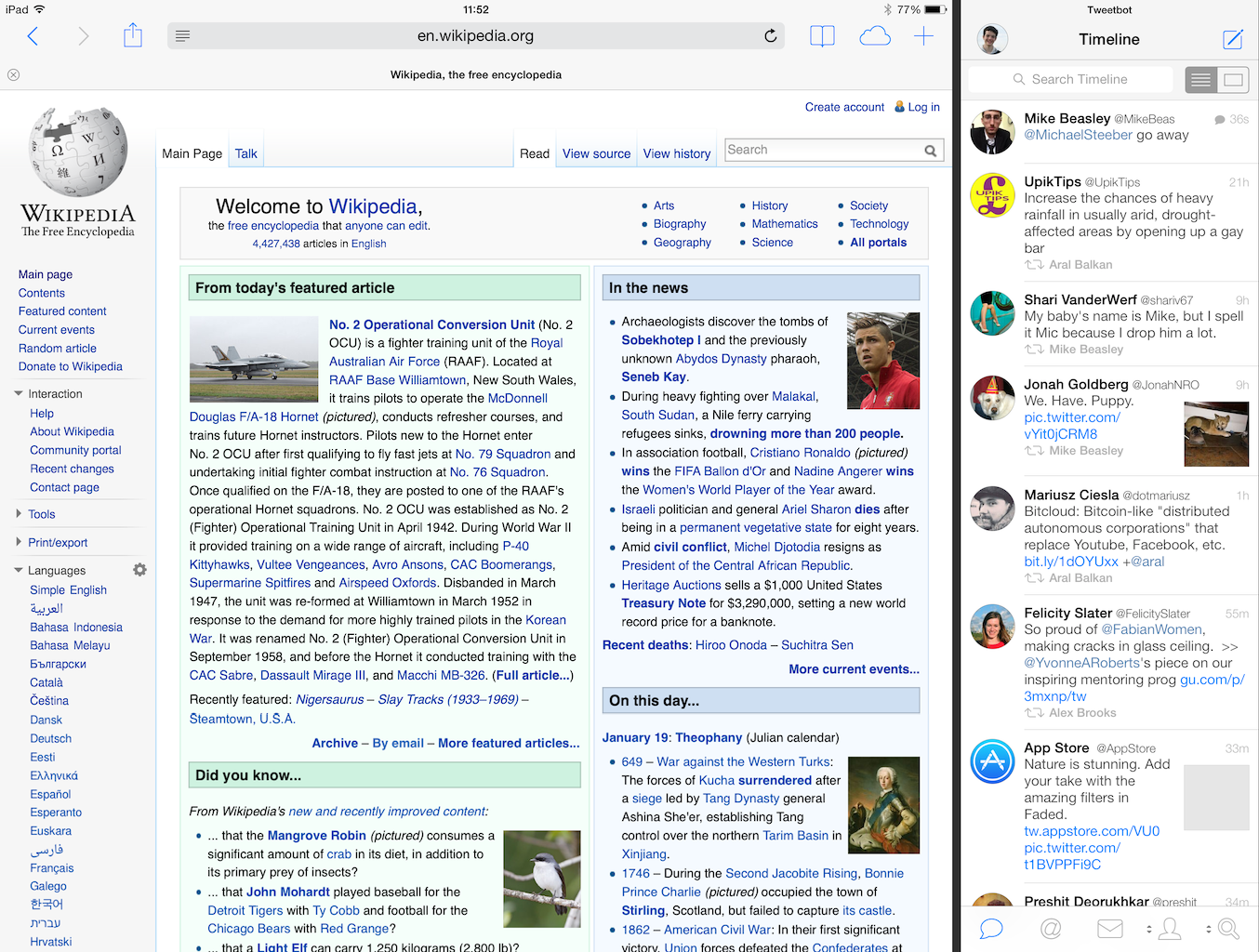The height and width of the screenshot is (952, 1259).
Task: Click the Wikipedia search magnifier icon
Action: 931,151
